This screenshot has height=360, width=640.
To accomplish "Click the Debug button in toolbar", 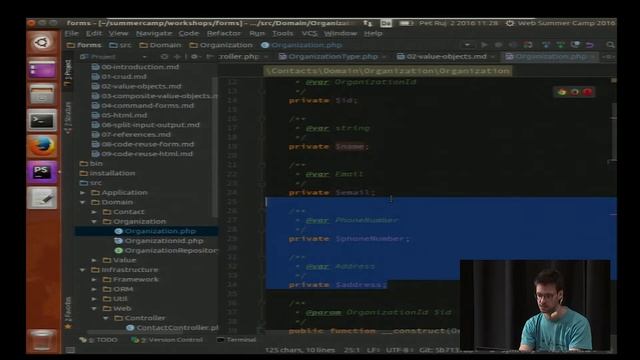I will [498, 45].
